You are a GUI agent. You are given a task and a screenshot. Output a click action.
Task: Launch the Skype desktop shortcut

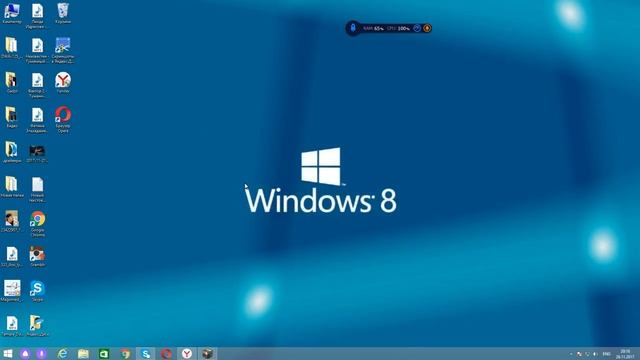37,291
